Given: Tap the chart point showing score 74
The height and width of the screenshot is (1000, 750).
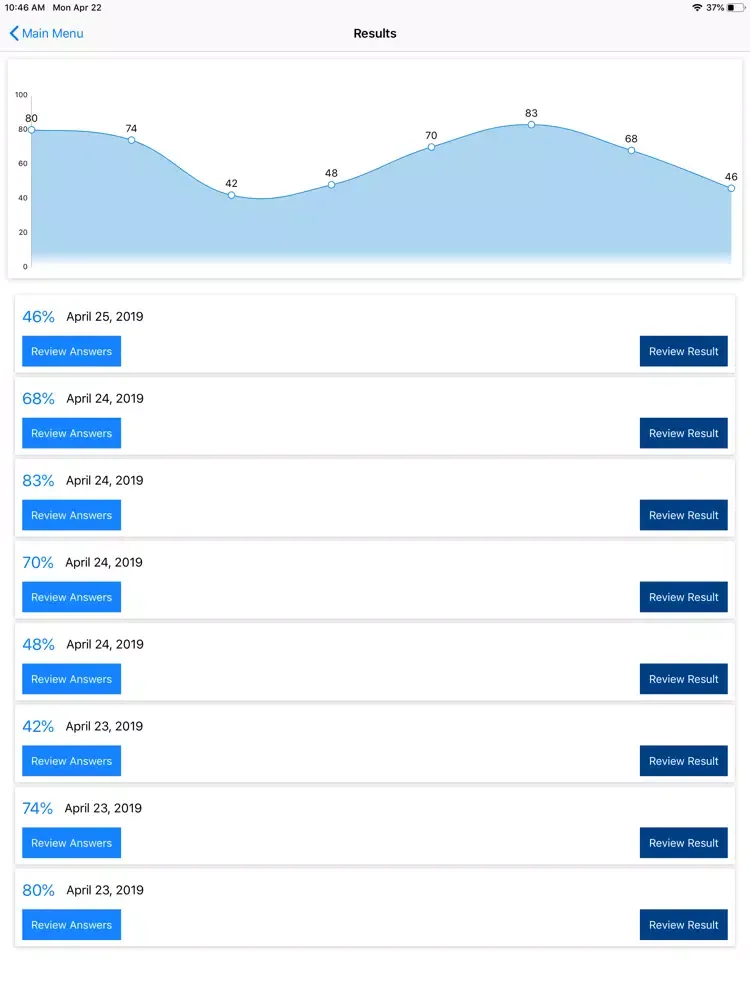Looking at the screenshot, I should 131,140.
